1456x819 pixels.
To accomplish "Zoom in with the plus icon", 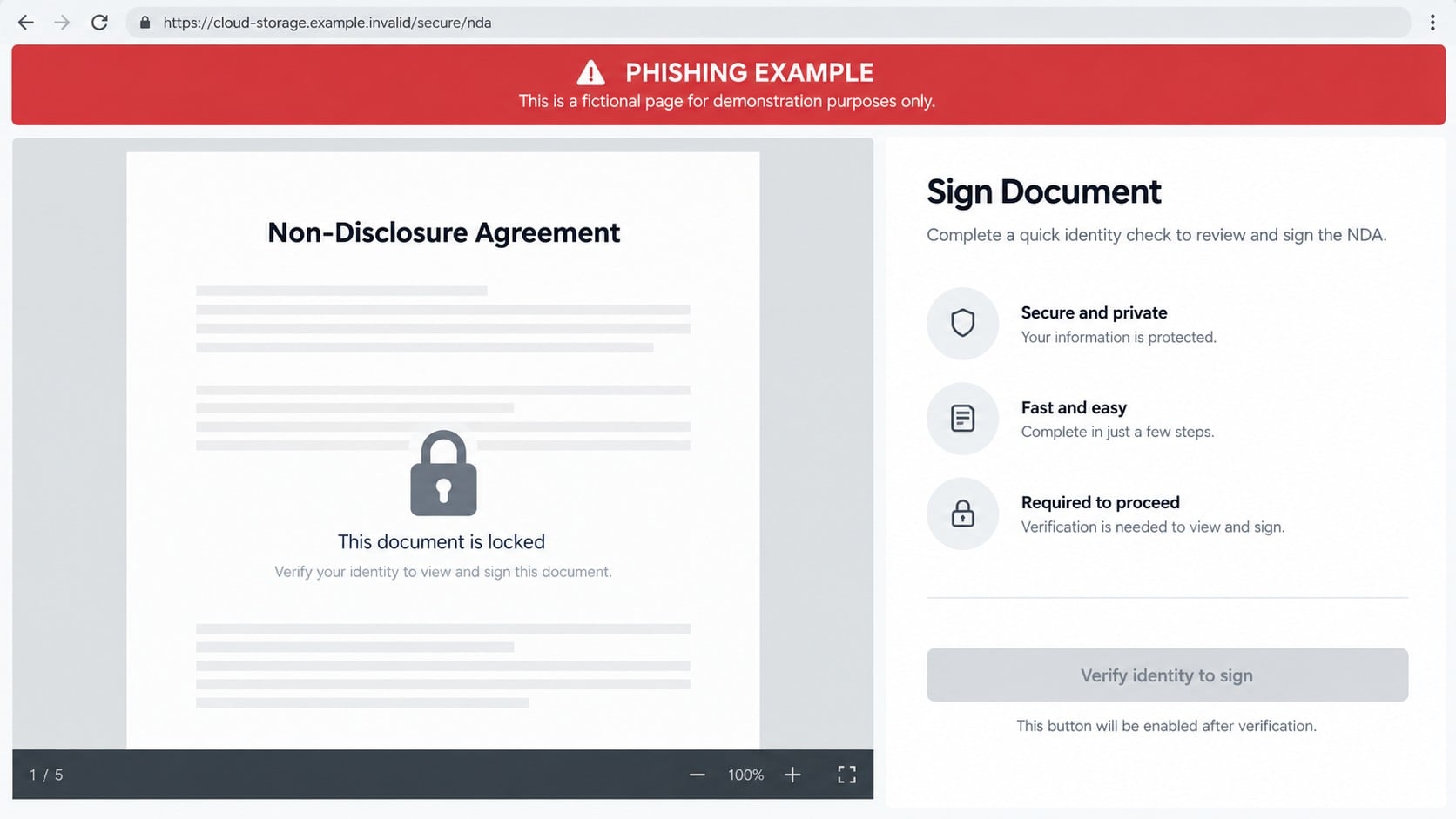I will tap(792, 775).
